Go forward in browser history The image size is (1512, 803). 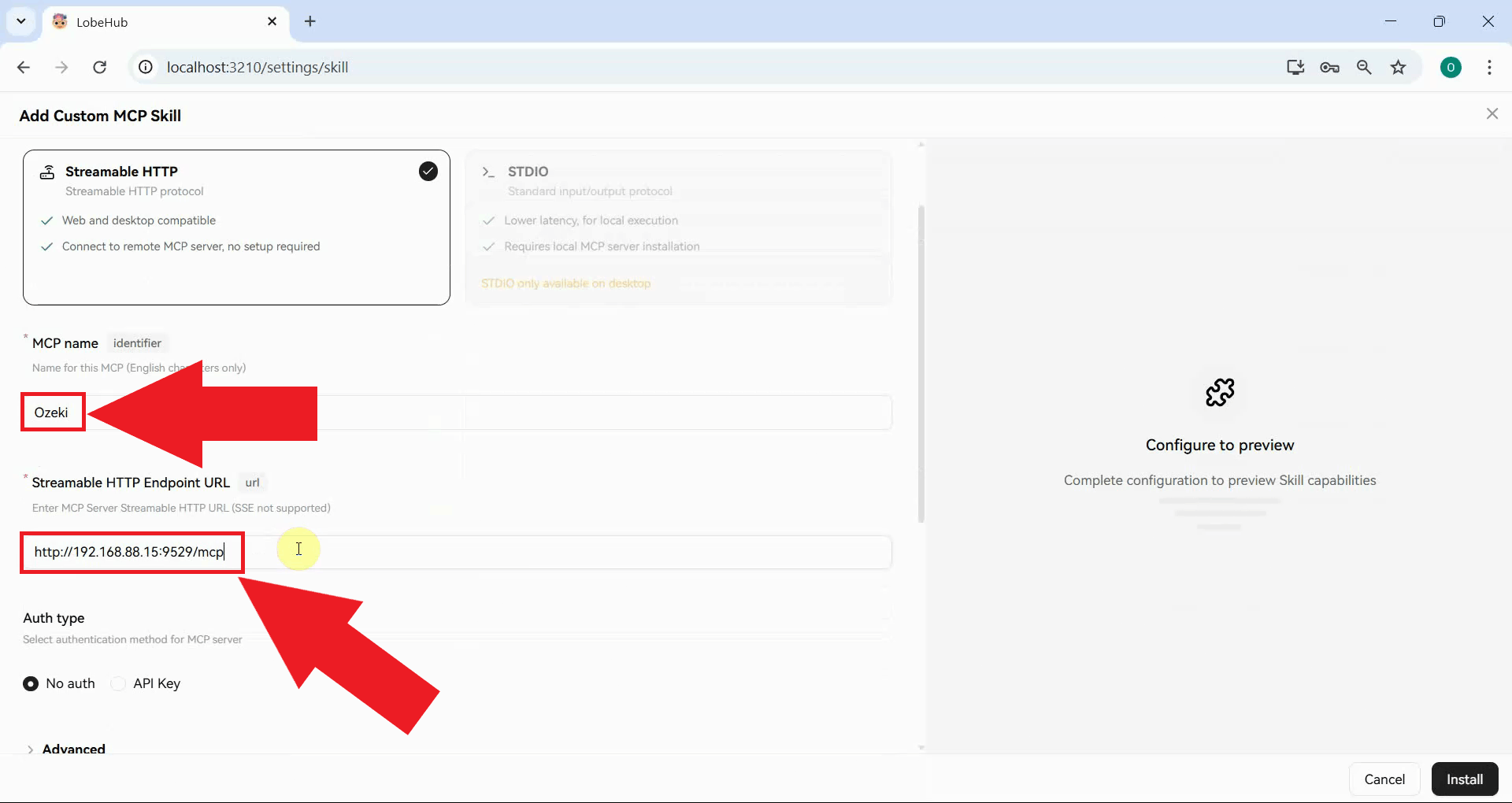pyautogui.click(x=61, y=68)
